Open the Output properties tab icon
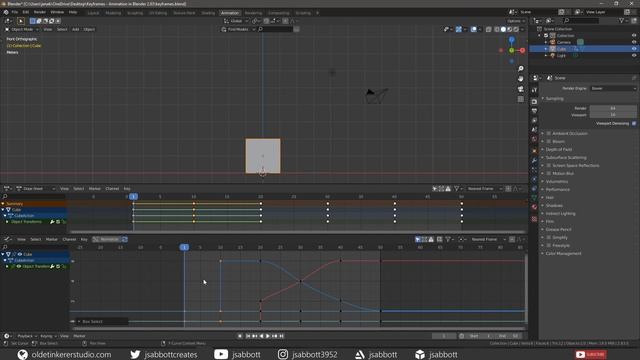The image size is (640, 360). point(534,111)
